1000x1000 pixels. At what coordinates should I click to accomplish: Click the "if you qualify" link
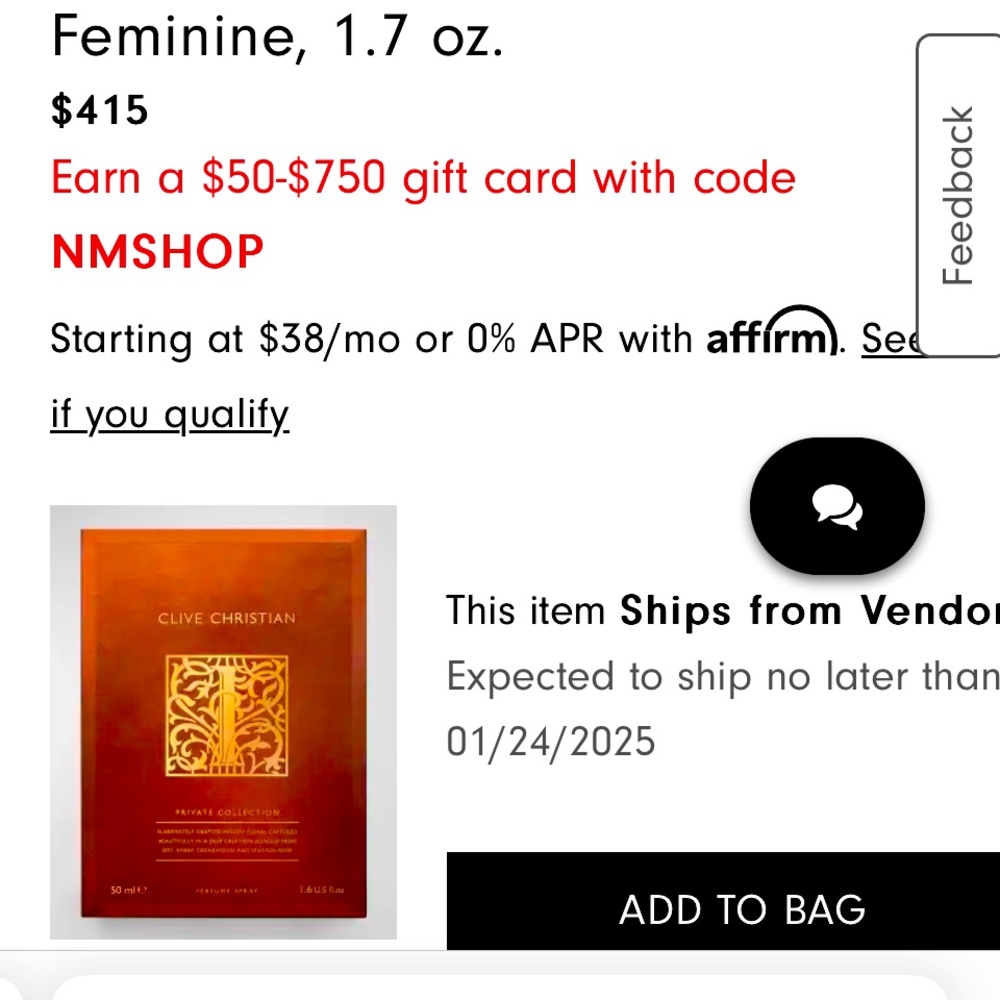click(x=169, y=413)
